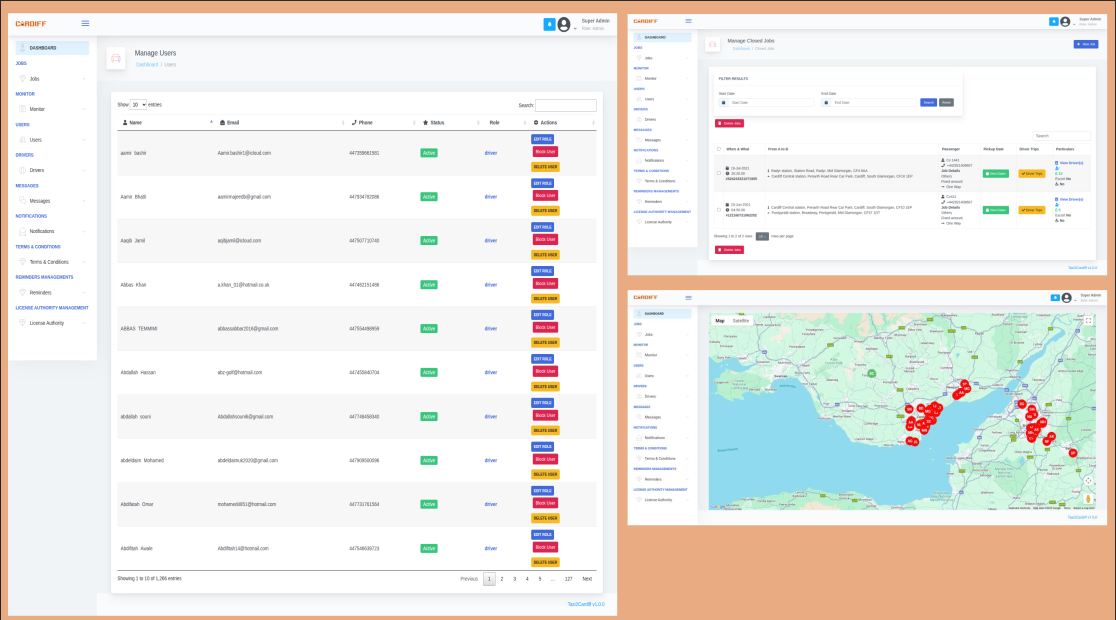Image resolution: width=1116 pixels, height=620 pixels.
Task: Switch the map to Satellite view
Action: coord(740,320)
